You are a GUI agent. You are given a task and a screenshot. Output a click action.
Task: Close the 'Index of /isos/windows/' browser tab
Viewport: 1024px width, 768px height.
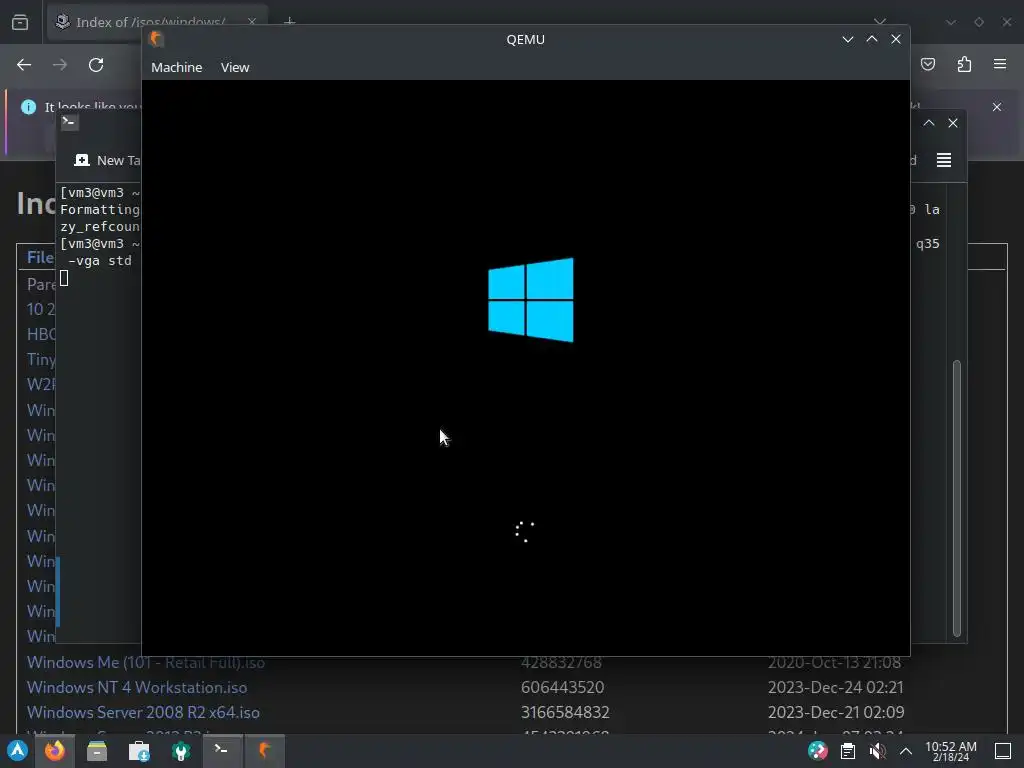[x=251, y=22]
